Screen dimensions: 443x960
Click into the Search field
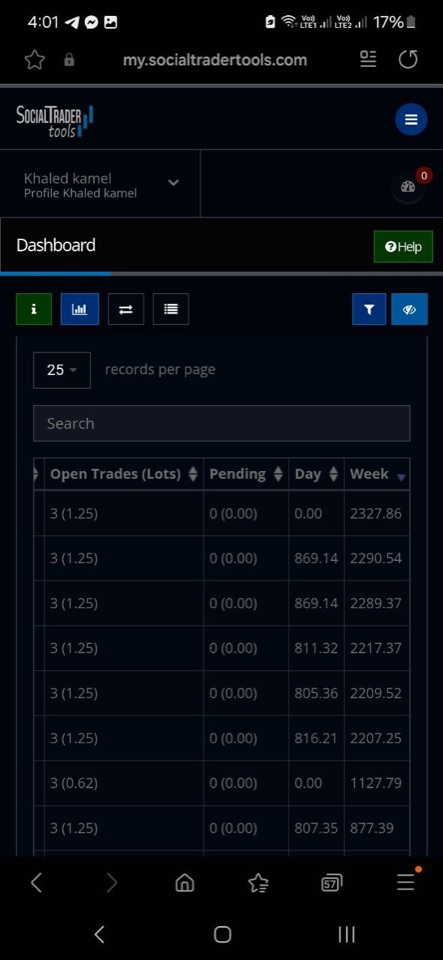pyautogui.click(x=222, y=423)
